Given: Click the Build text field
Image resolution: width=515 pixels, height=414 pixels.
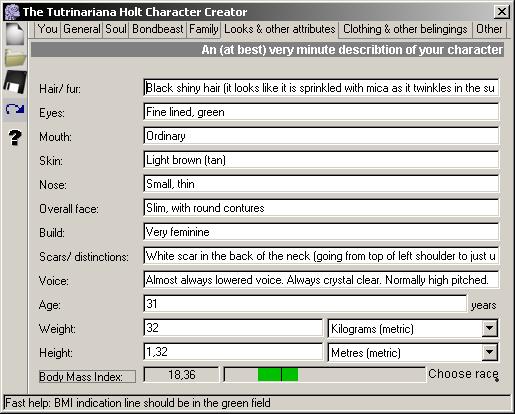Looking at the screenshot, I should coord(321,232).
